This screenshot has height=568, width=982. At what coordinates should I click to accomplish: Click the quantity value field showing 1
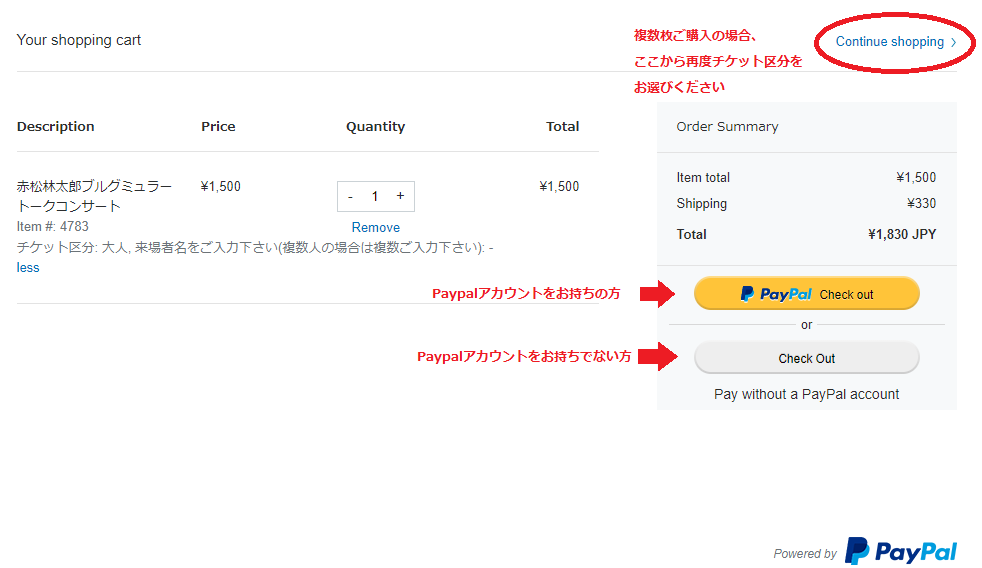tap(375, 197)
